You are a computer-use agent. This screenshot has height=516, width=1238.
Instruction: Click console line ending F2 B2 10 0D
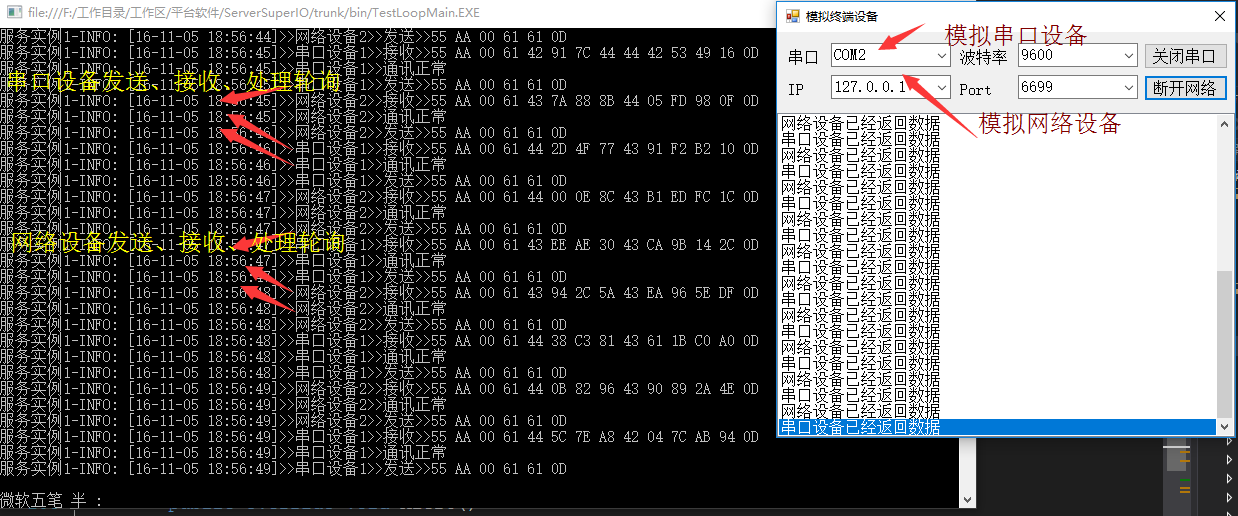(x=379, y=149)
